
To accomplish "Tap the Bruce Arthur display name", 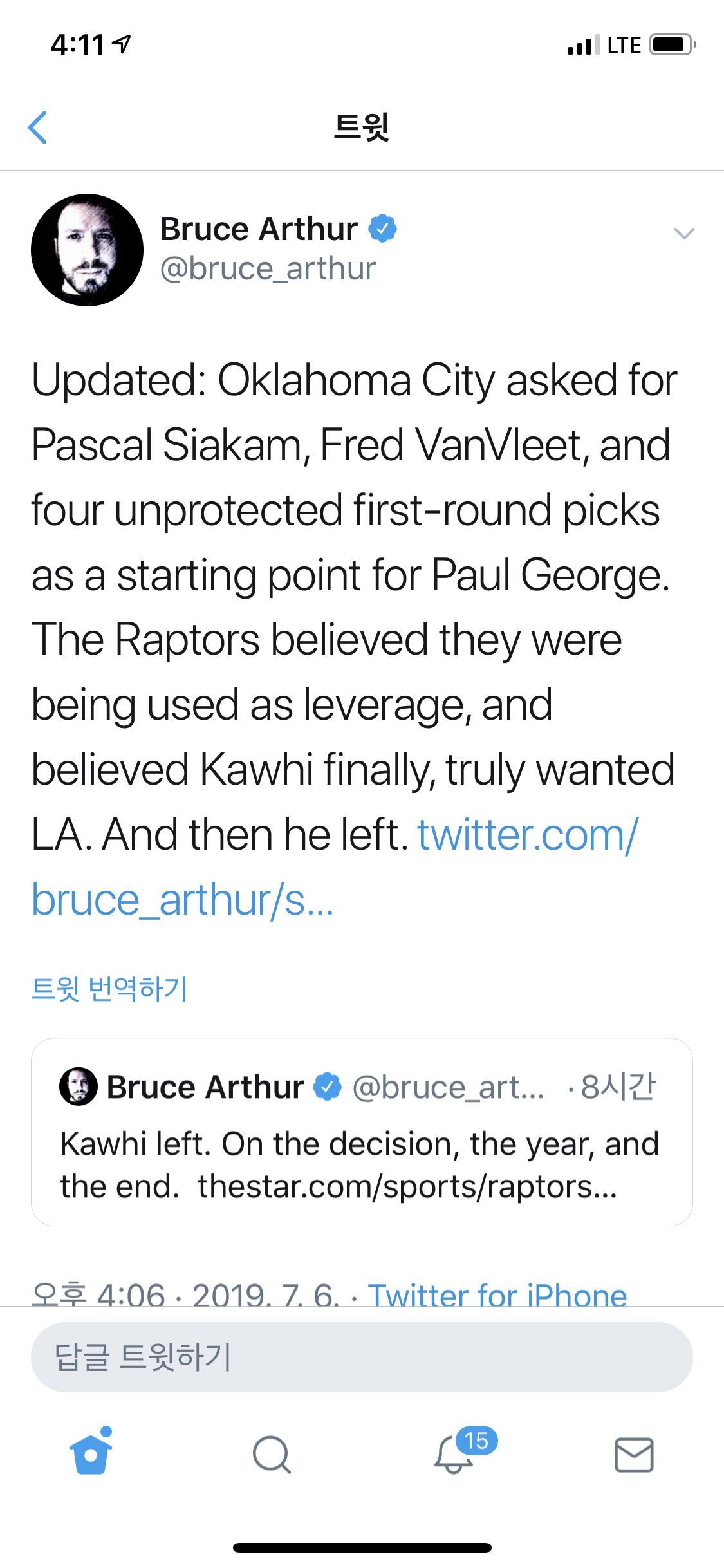I will pos(259,229).
